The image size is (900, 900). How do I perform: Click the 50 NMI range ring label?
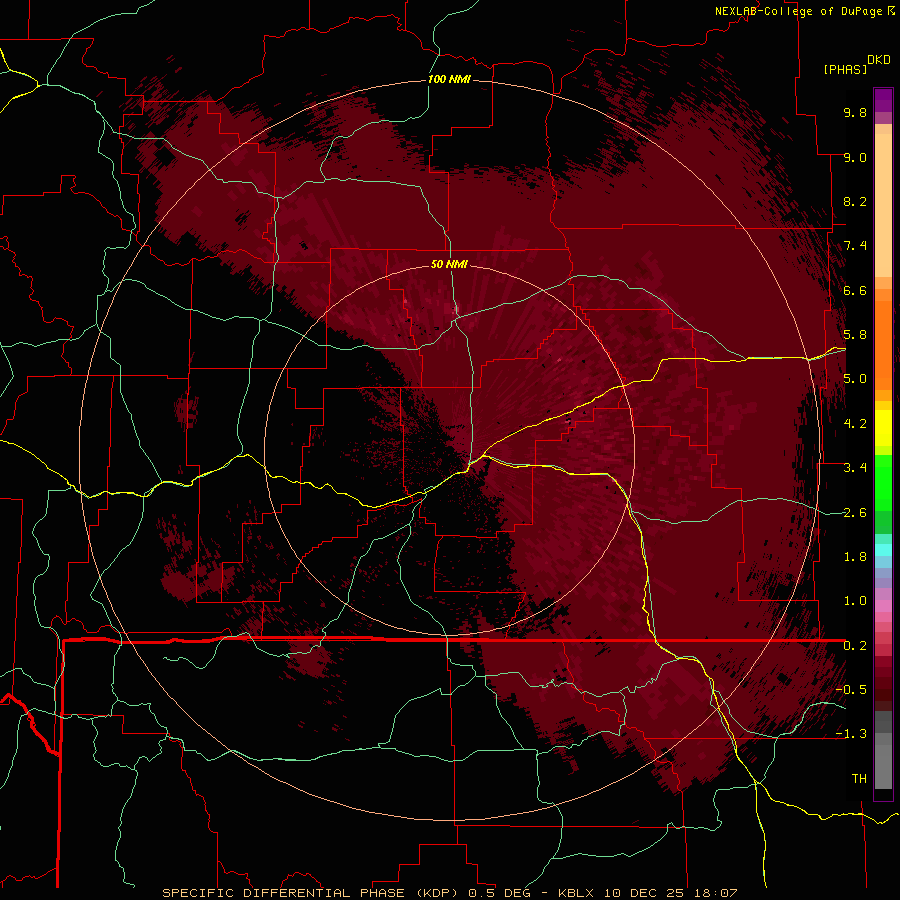pyautogui.click(x=449, y=265)
